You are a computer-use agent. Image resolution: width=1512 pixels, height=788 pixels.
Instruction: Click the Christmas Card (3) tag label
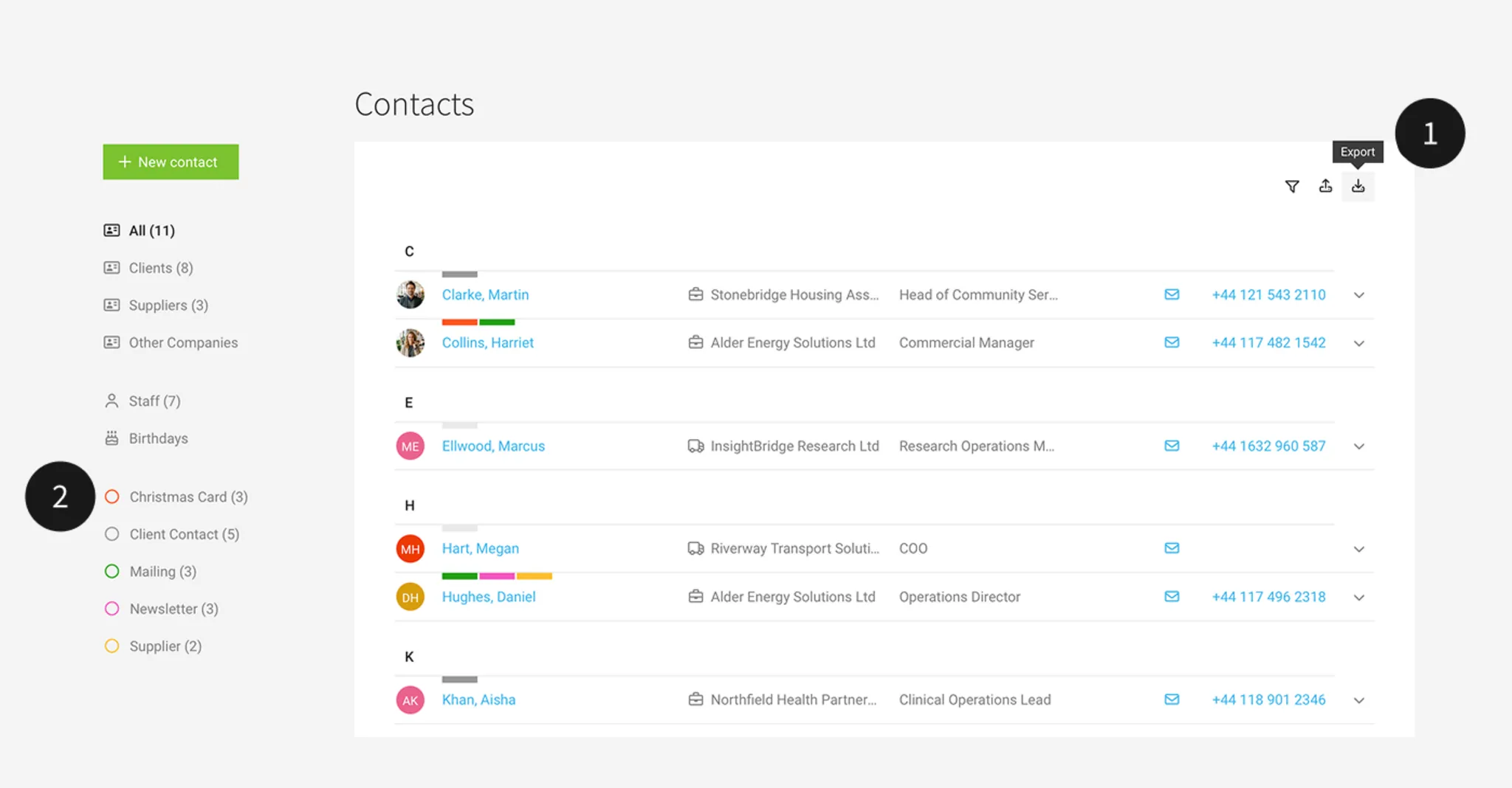pos(188,497)
